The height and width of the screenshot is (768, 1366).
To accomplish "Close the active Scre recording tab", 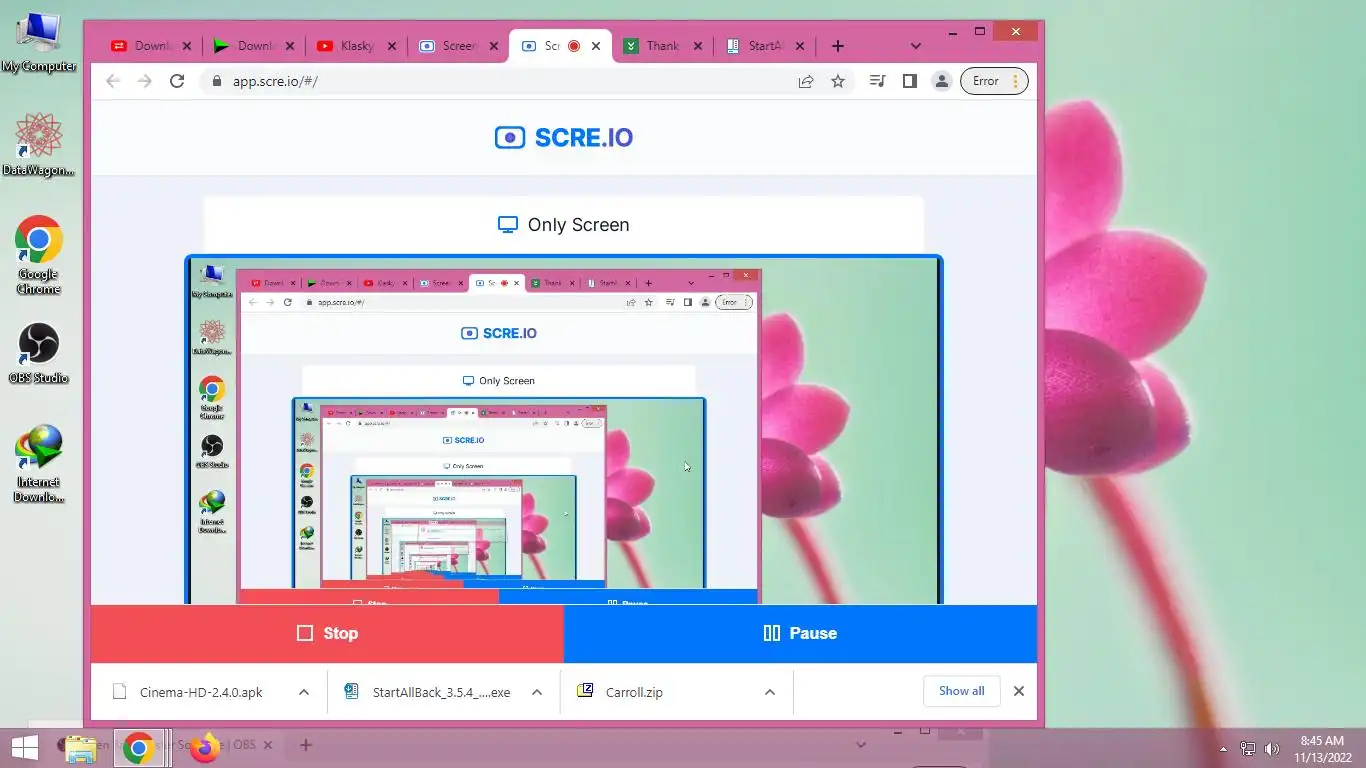I will (x=596, y=46).
